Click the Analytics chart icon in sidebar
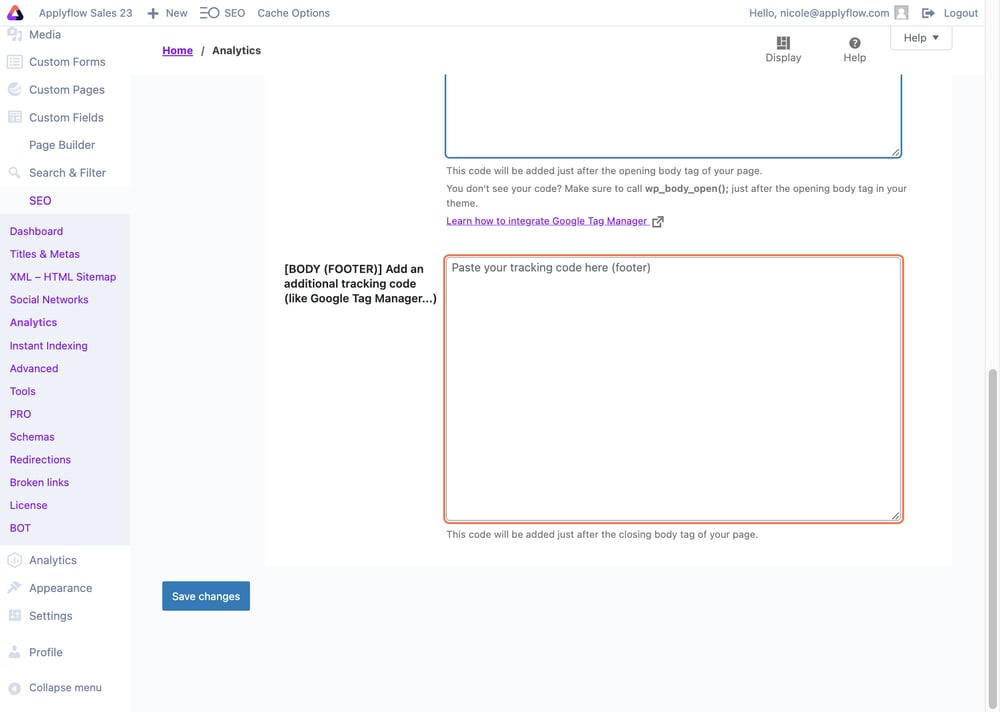This screenshot has height=712, width=1000. 14,560
